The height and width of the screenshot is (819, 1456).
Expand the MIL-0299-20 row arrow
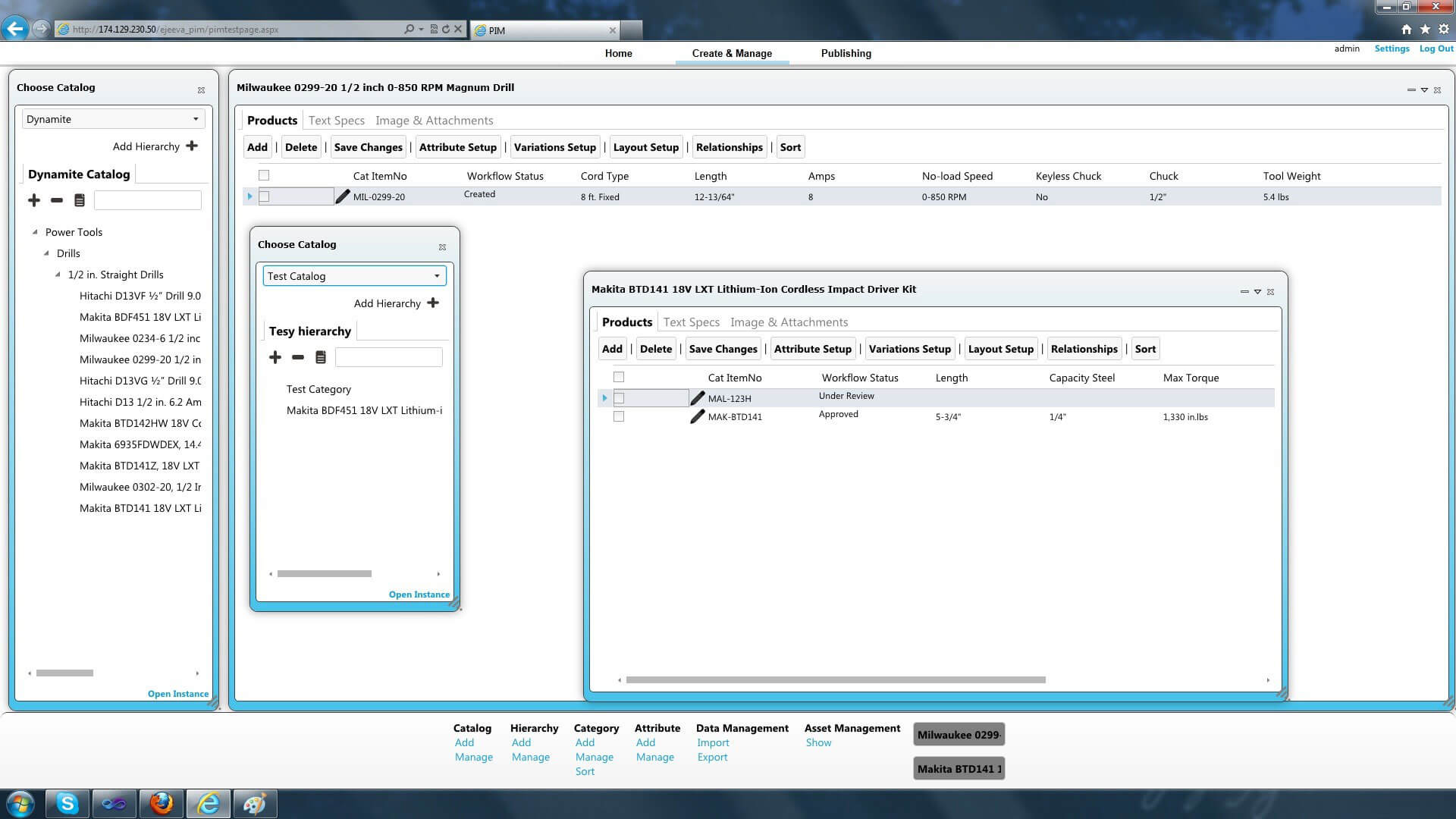249,196
